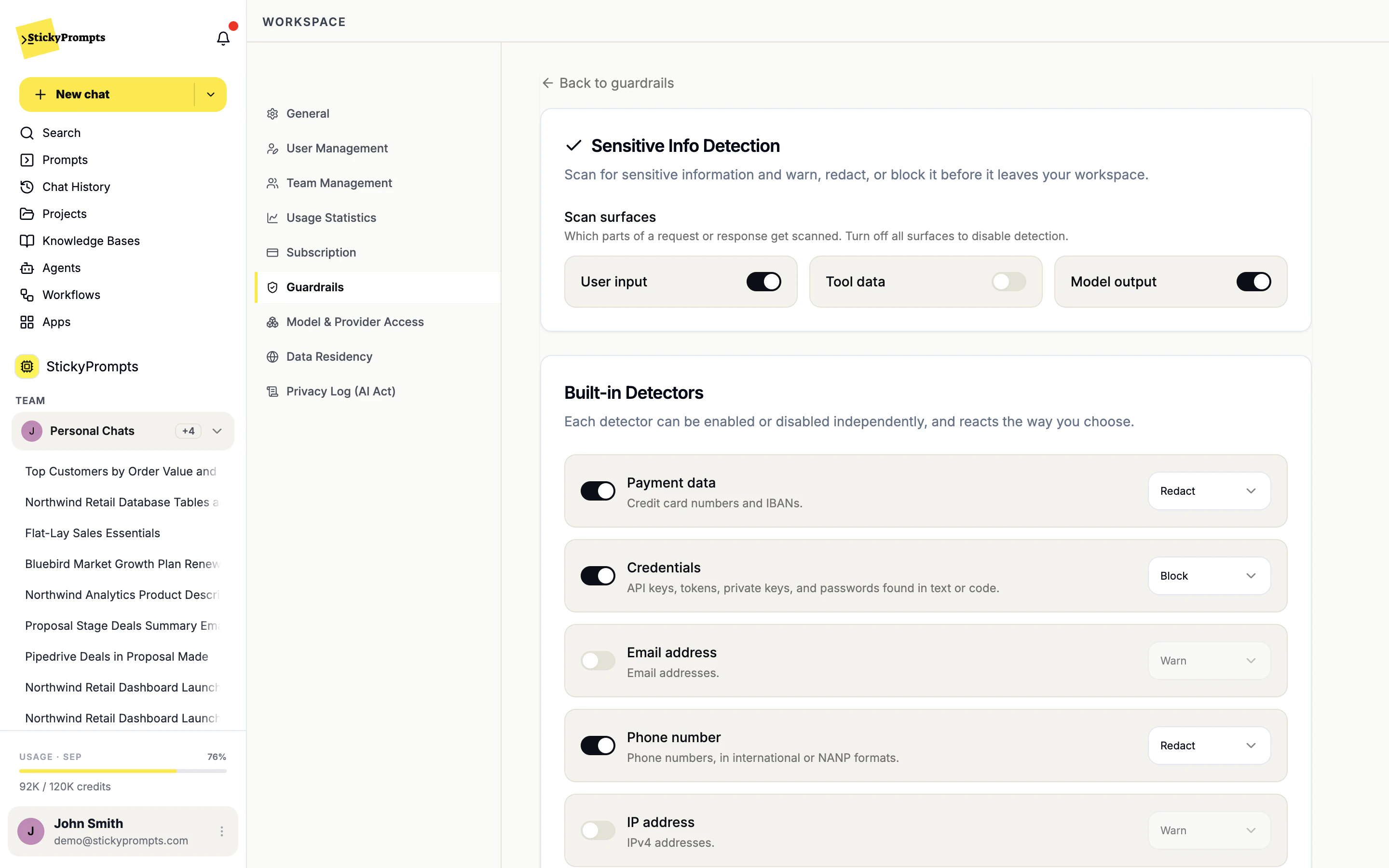
Task: Open the IP address Warn dropdown
Action: [1210, 831]
